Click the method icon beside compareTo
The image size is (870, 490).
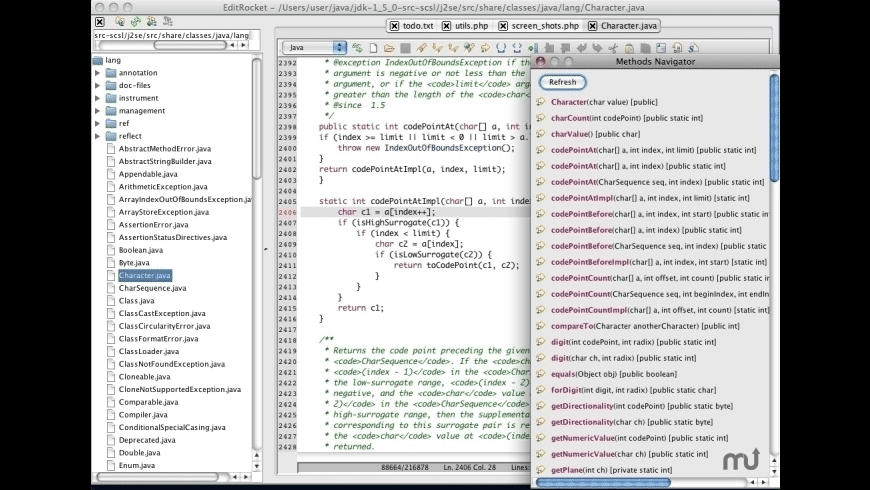(x=541, y=326)
